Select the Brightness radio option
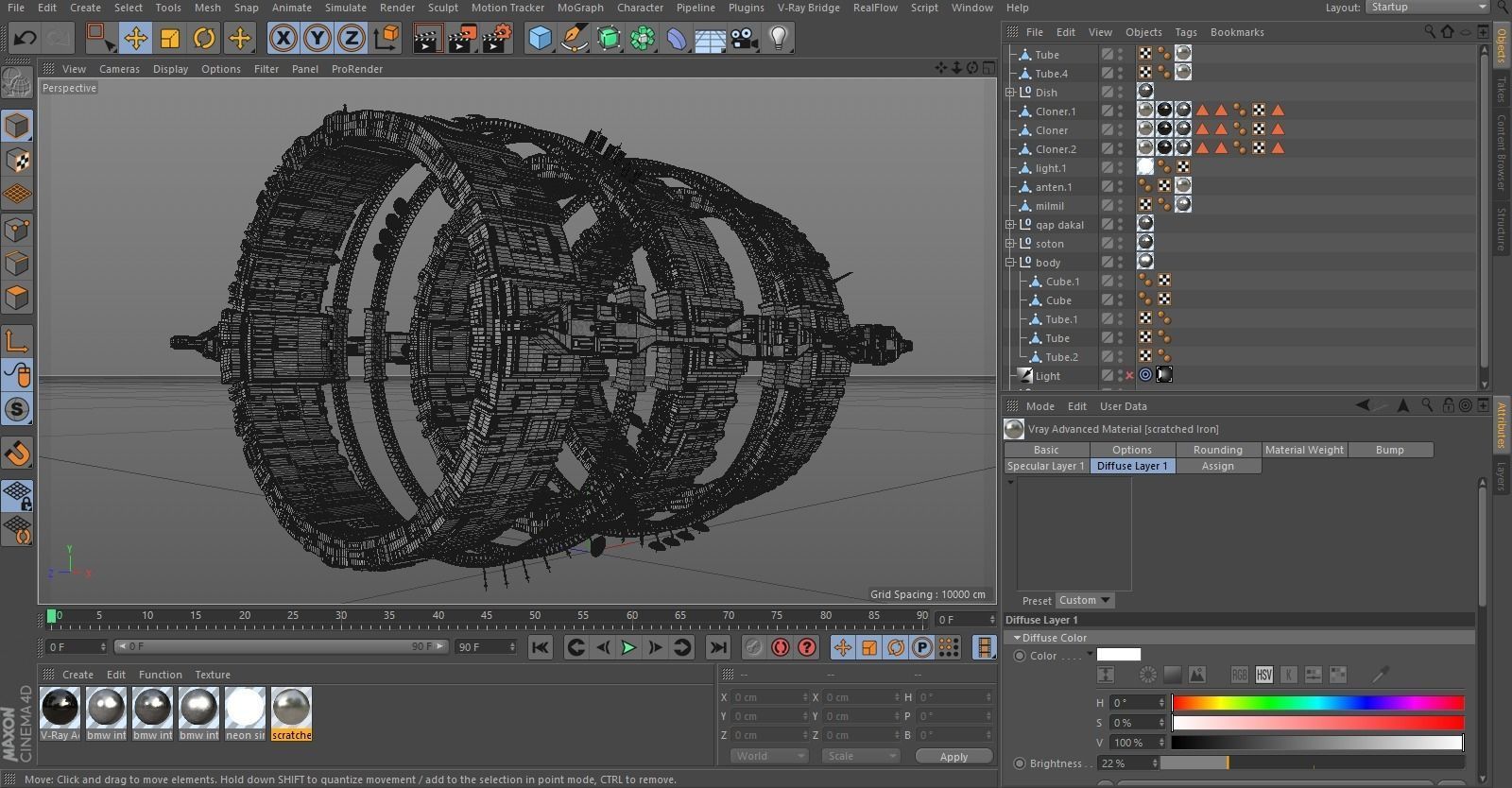This screenshot has width=1512, height=788. pyautogui.click(x=1020, y=763)
